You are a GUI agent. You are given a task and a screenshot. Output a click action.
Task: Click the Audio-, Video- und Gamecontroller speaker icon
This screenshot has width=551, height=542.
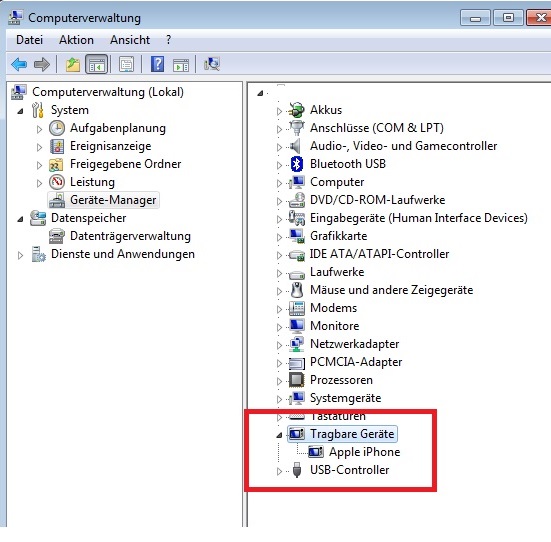click(x=296, y=146)
